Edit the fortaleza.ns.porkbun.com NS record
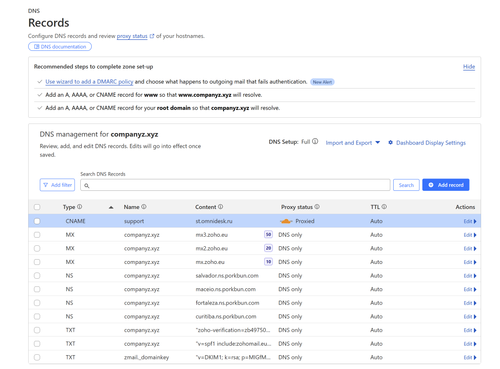The height and width of the screenshot is (369, 500). pos(470,303)
